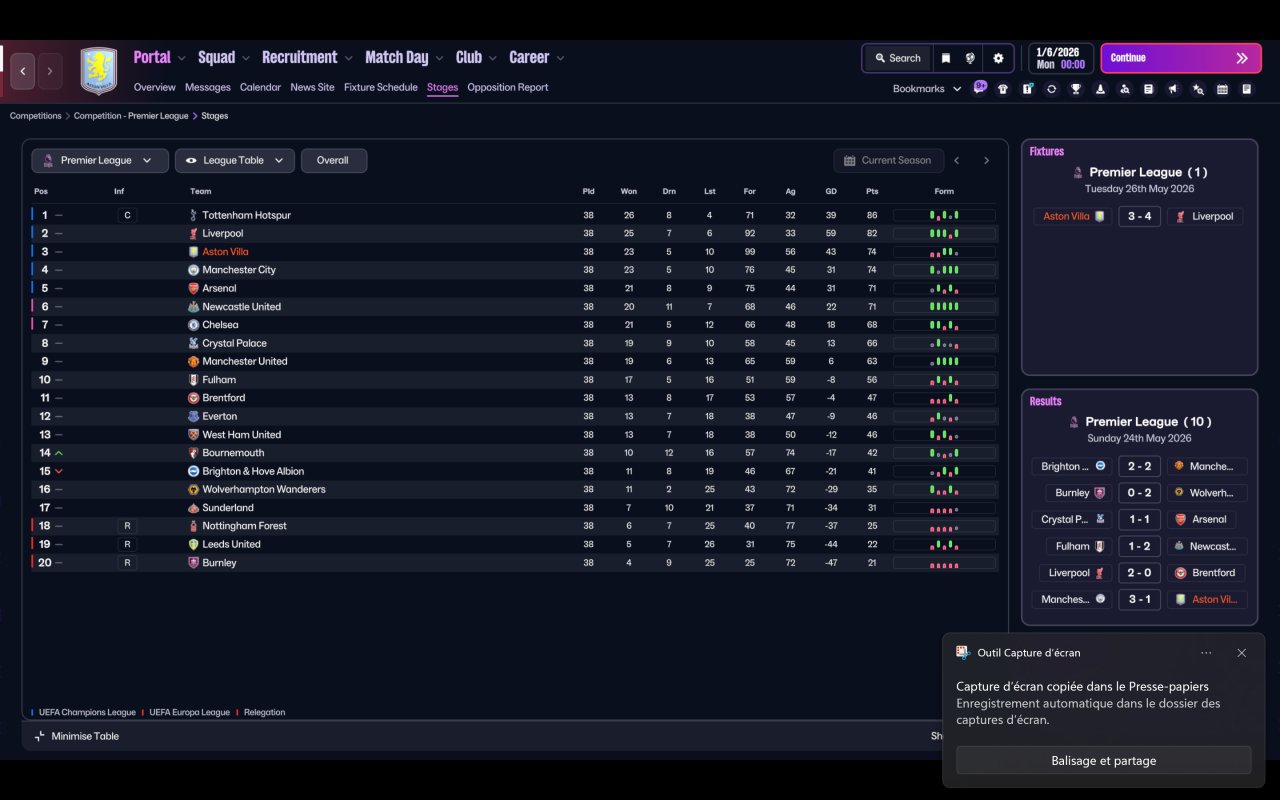Click the Aston Villa club crest in header

(x=98, y=71)
